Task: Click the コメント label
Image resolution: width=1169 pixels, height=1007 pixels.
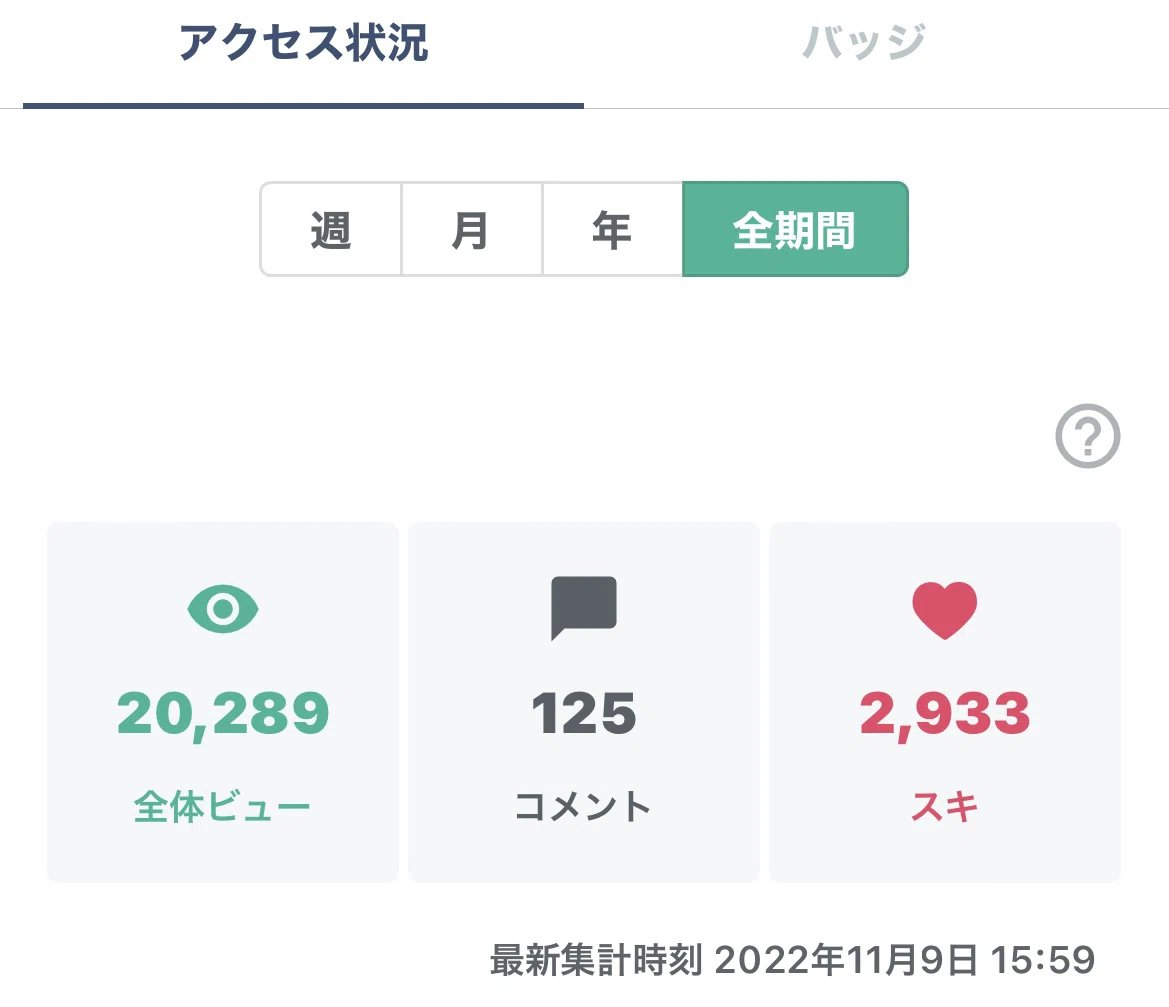Action: 583,807
